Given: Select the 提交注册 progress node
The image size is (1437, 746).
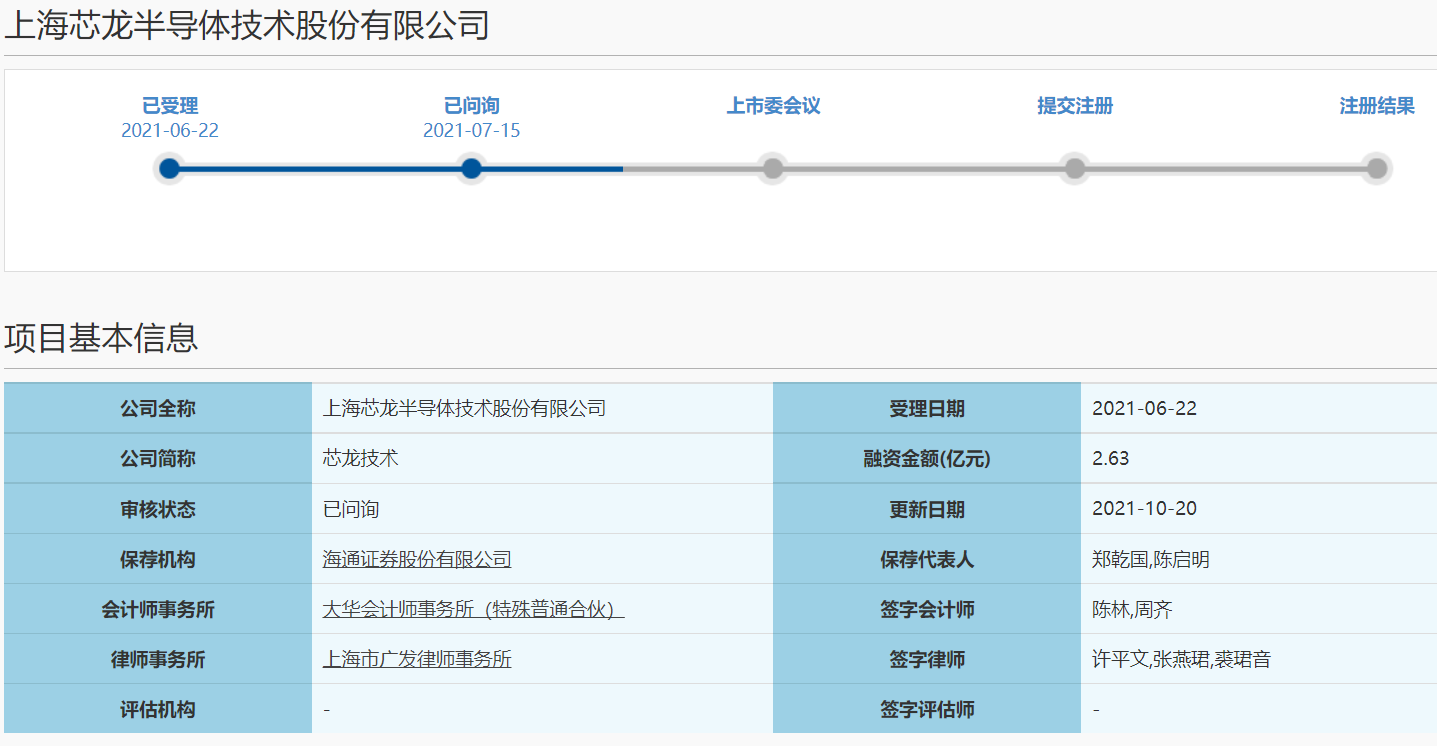Looking at the screenshot, I should tap(1074, 168).
